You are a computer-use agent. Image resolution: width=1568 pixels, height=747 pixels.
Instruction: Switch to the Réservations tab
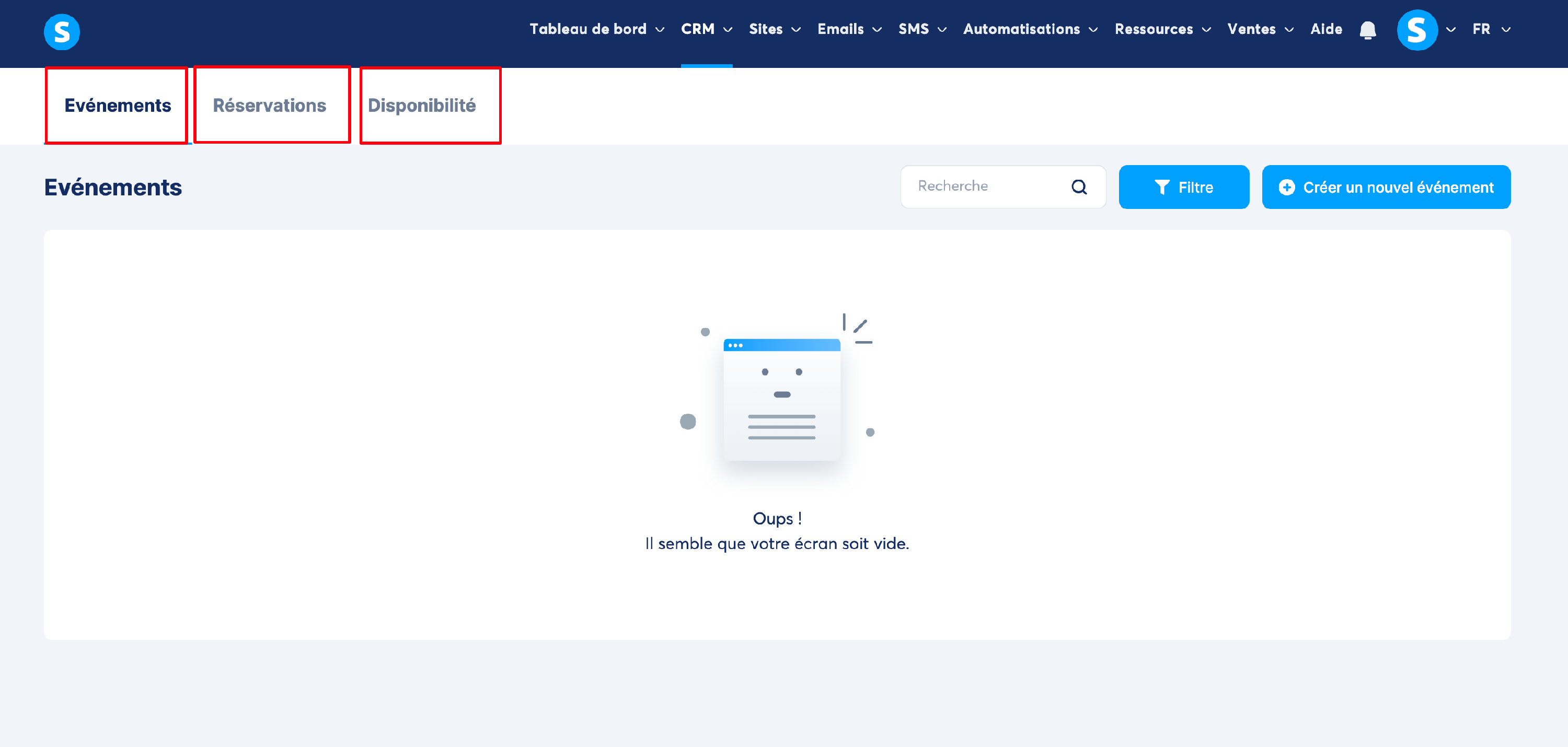click(x=270, y=105)
